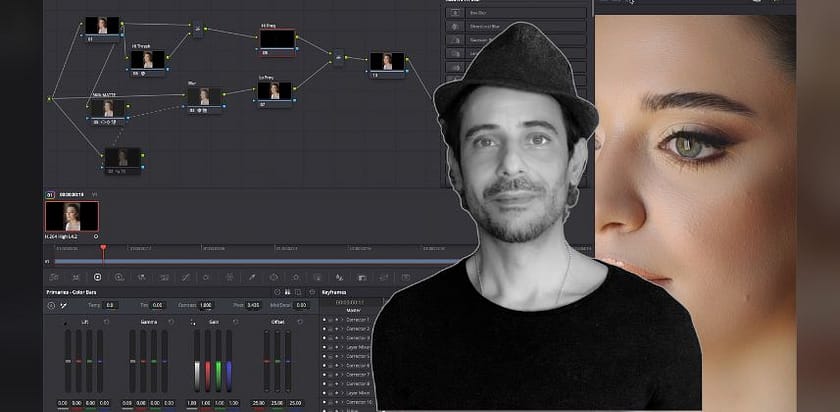Viewport: 840px width, 412px height.
Task: Toggle keyframe diamond for Corrector 7
Action: click(x=336, y=374)
